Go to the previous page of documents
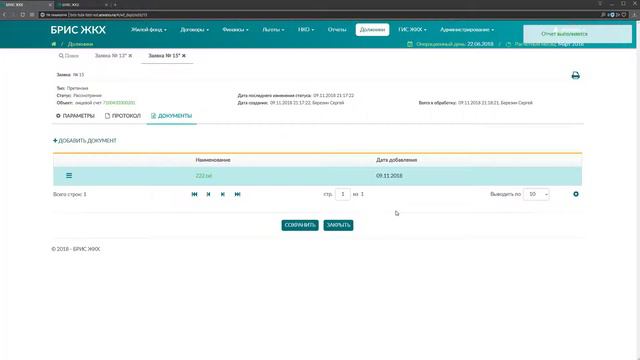The image size is (640, 360). click(209, 194)
